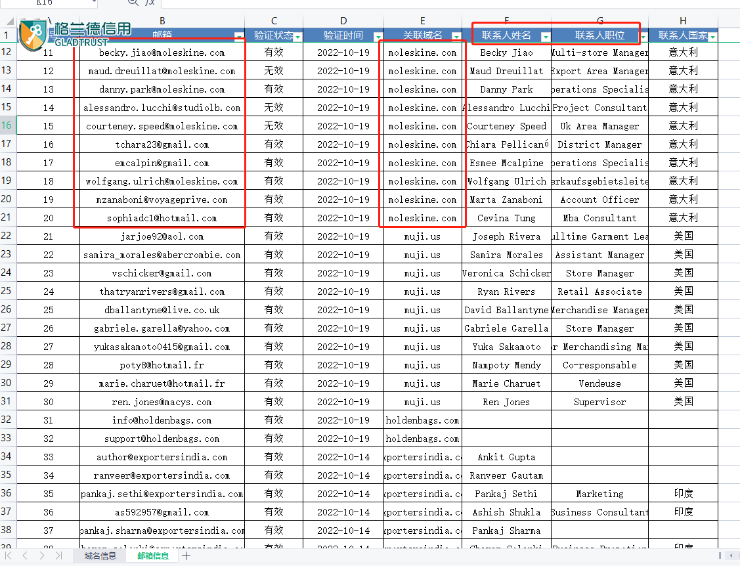Screen dimensions: 740x566
Task: Click the muji.us domain cell for Joseph Rivera
Action: pos(422,237)
